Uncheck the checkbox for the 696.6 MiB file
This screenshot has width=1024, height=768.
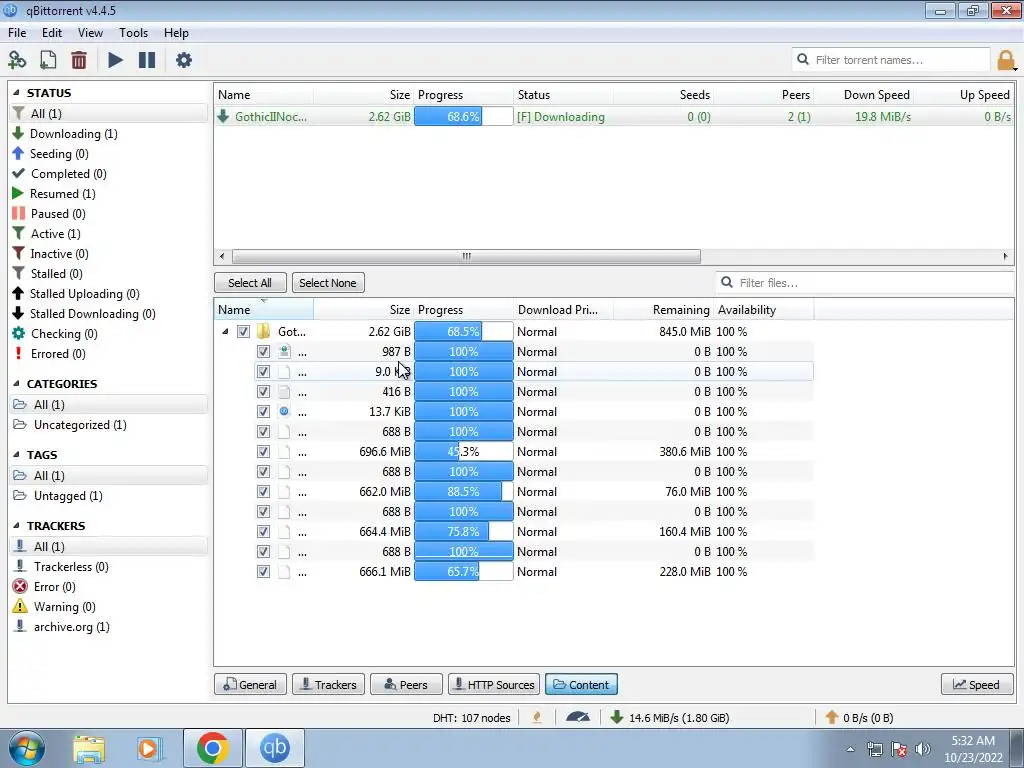pos(263,452)
